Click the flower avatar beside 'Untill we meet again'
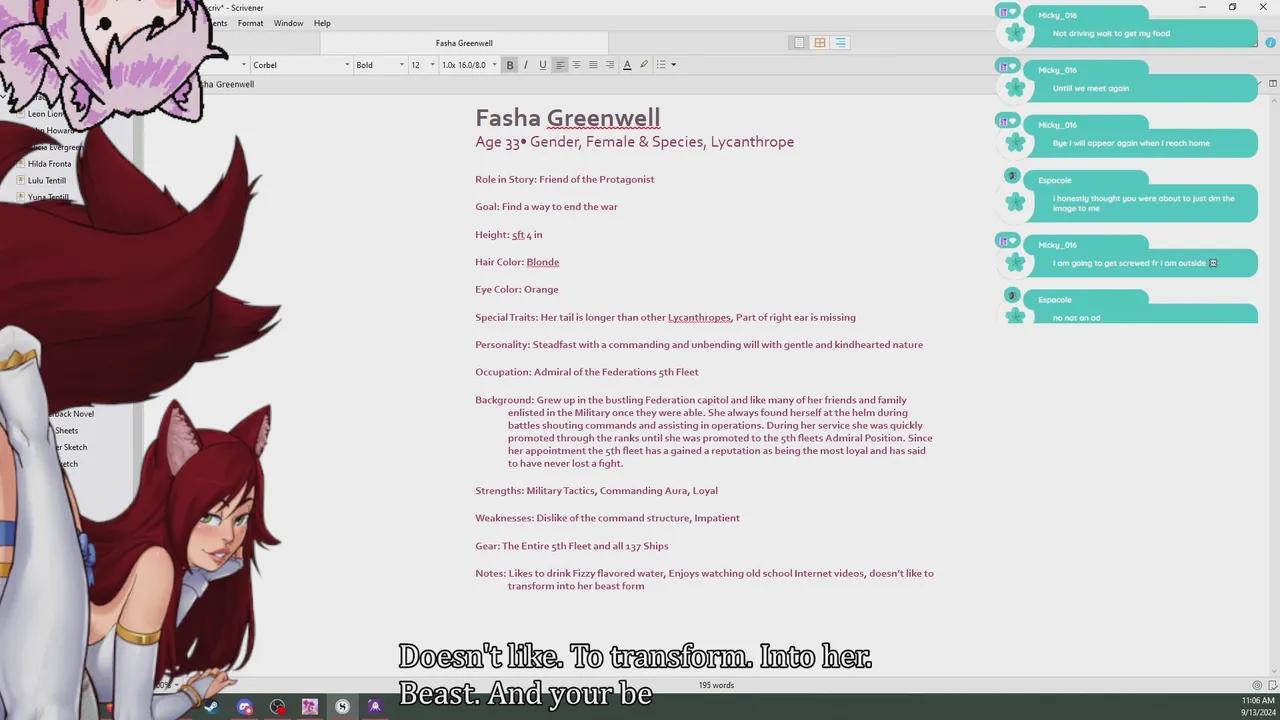 coord(1016,88)
